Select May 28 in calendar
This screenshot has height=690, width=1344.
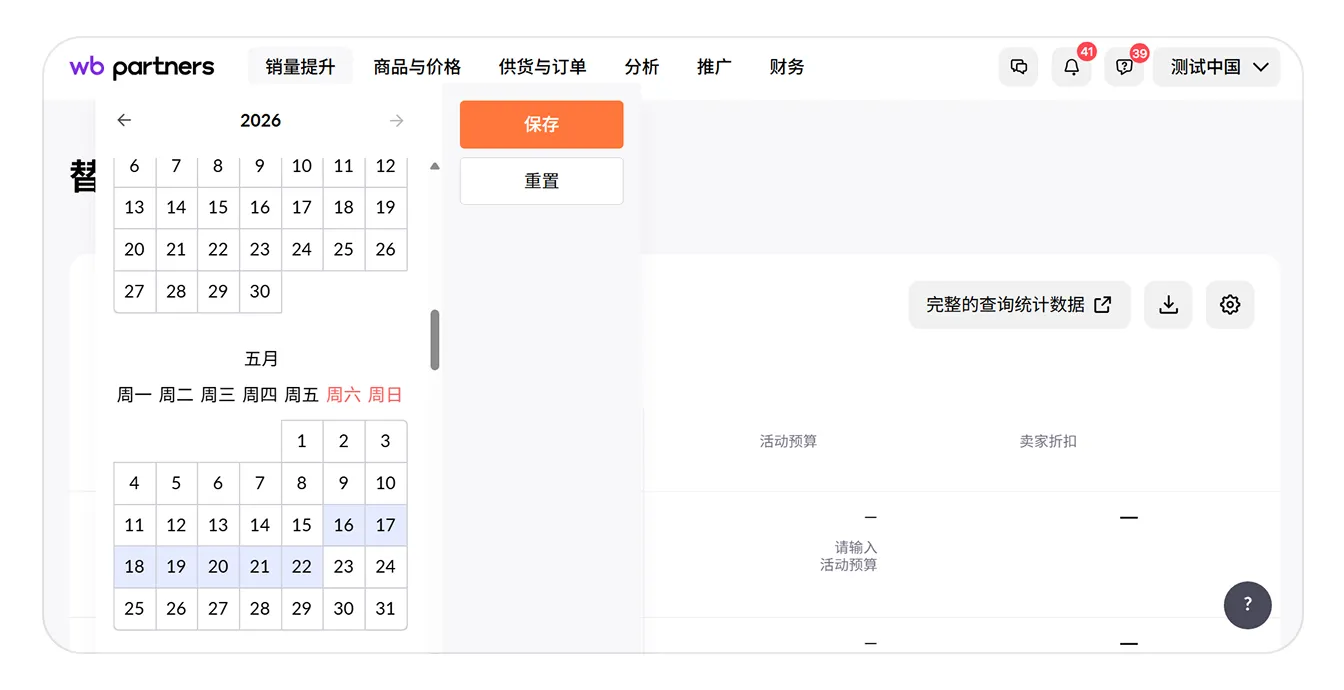tap(260, 609)
